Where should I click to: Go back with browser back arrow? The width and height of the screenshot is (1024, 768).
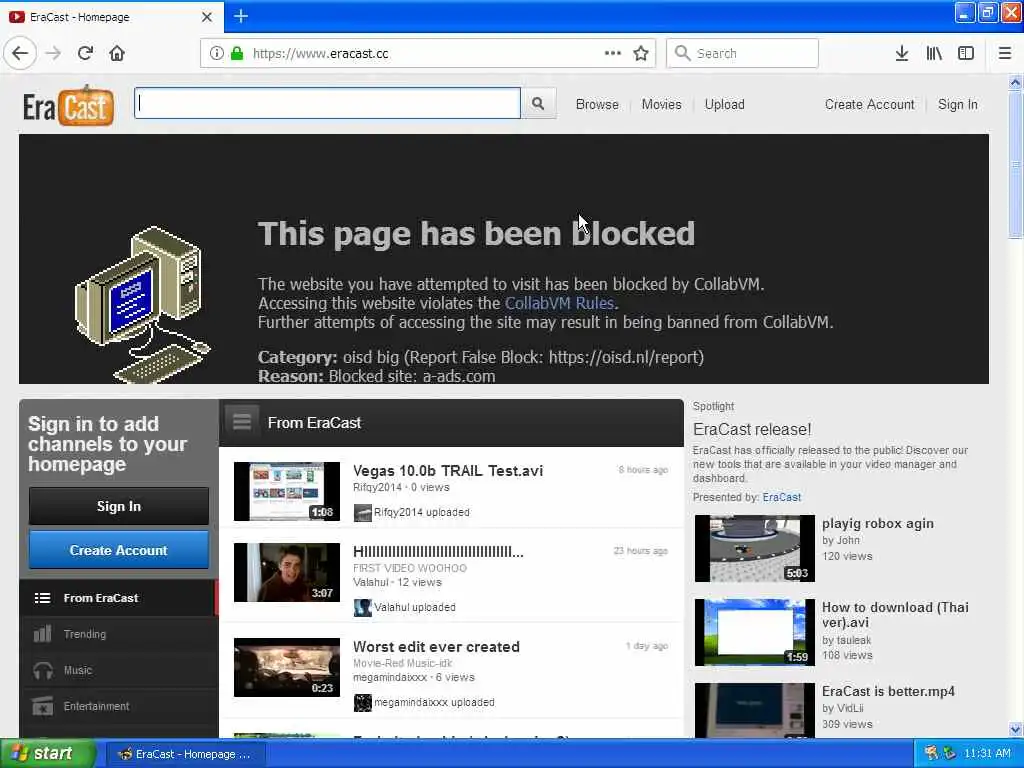tap(20, 53)
